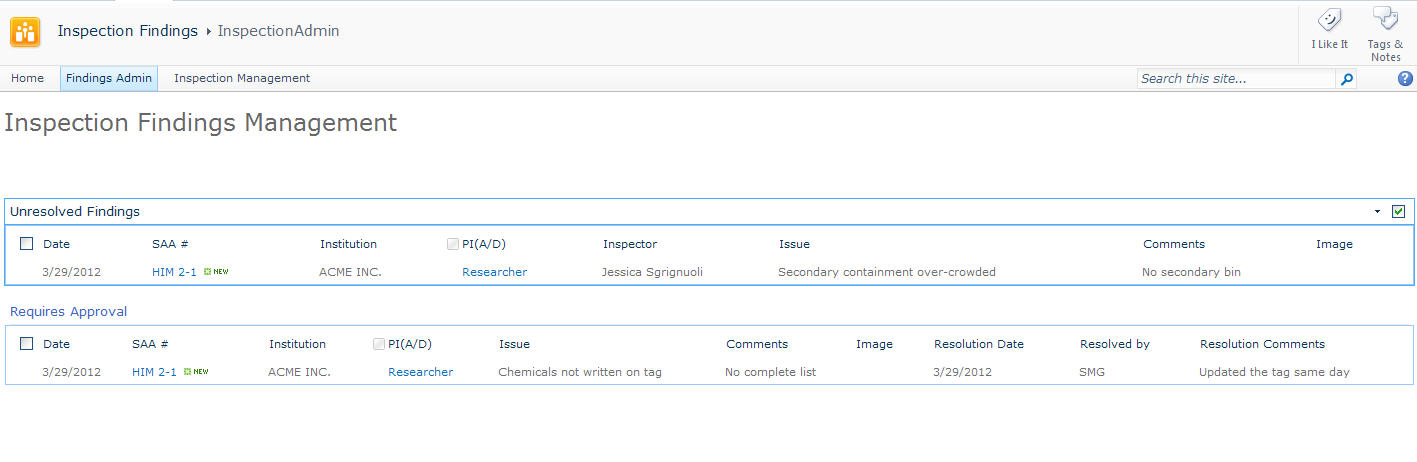Click the search magnifier icon
Screen dimensions: 1417x462
click(1346, 79)
